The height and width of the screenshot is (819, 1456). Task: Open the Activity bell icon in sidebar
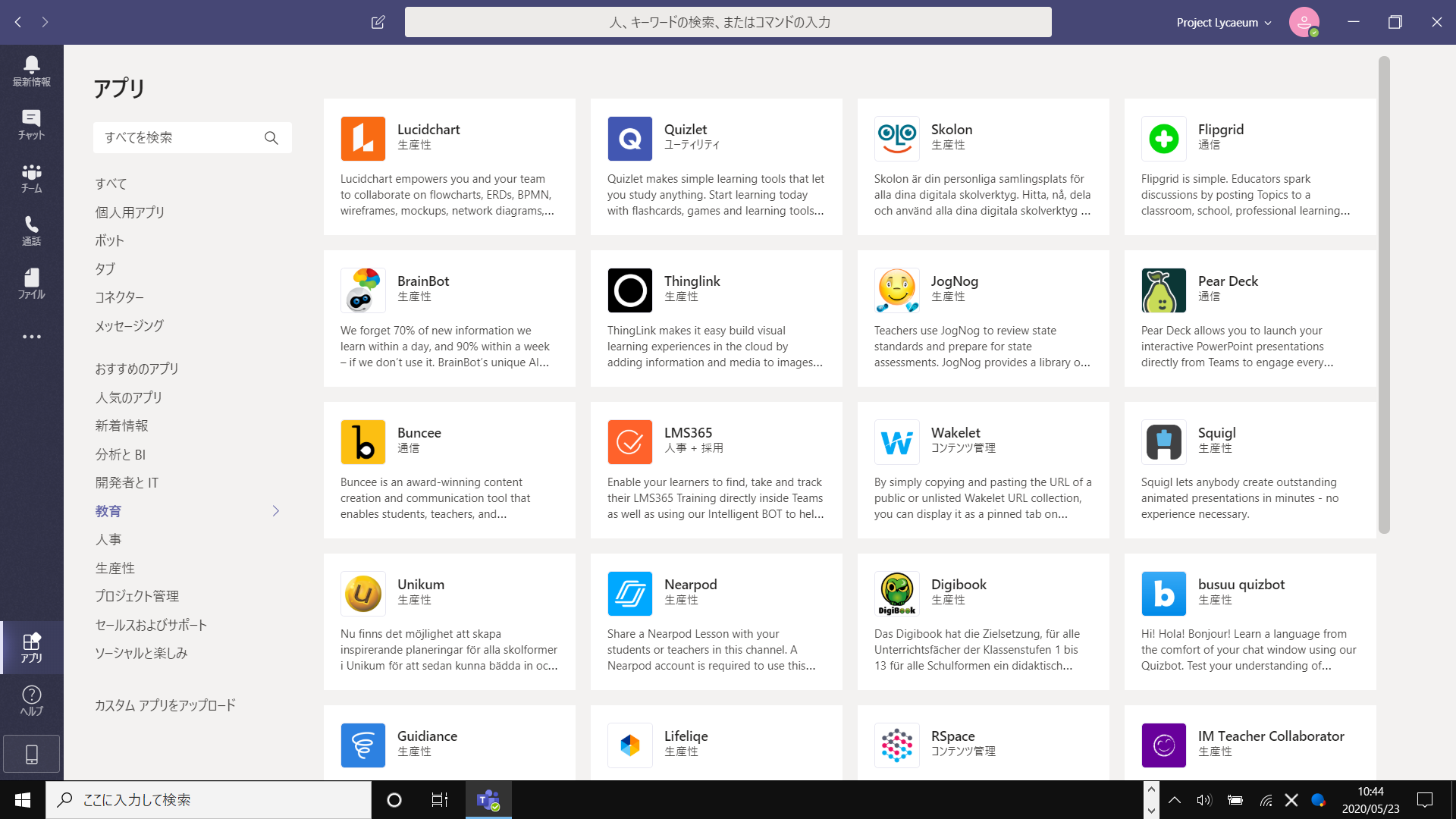click(31, 71)
